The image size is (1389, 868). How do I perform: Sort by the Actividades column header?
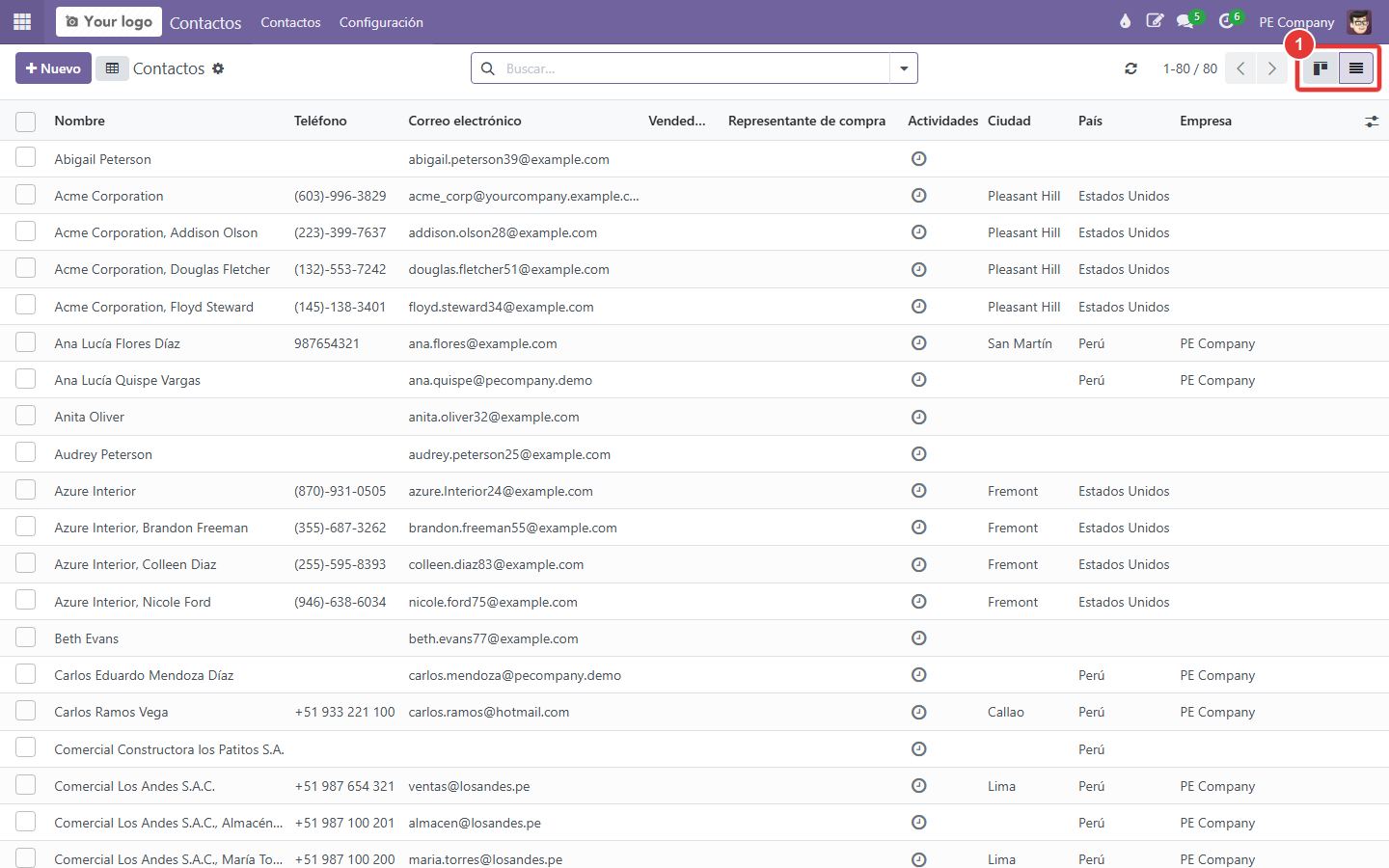click(x=942, y=122)
